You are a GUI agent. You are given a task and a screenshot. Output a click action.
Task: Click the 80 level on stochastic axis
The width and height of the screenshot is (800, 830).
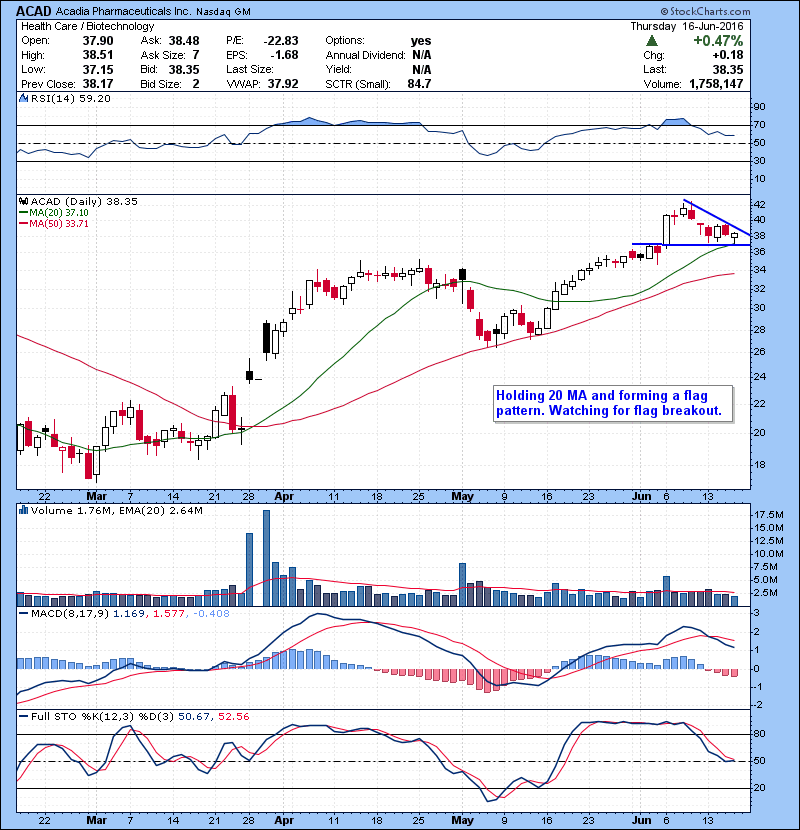(x=759, y=734)
